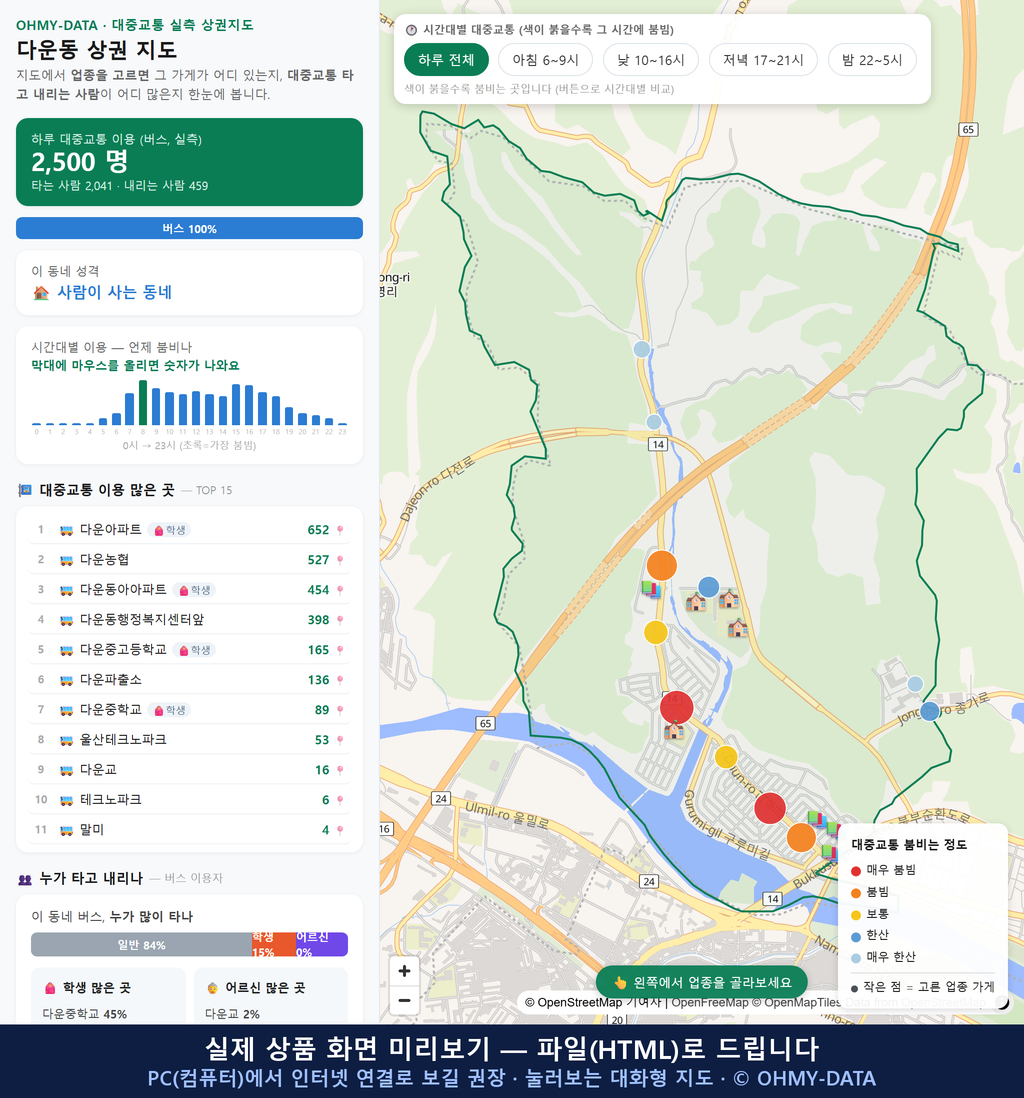Click the bus icon for 다운중고등학교
The width and height of the screenshot is (1024, 1098).
[x=67, y=651]
